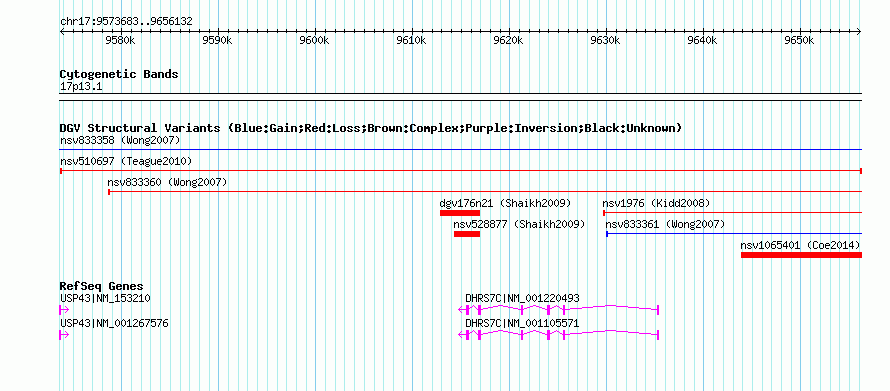890x391 pixels.
Task: Click the ruler's left end arrow
Action: tap(62, 32)
